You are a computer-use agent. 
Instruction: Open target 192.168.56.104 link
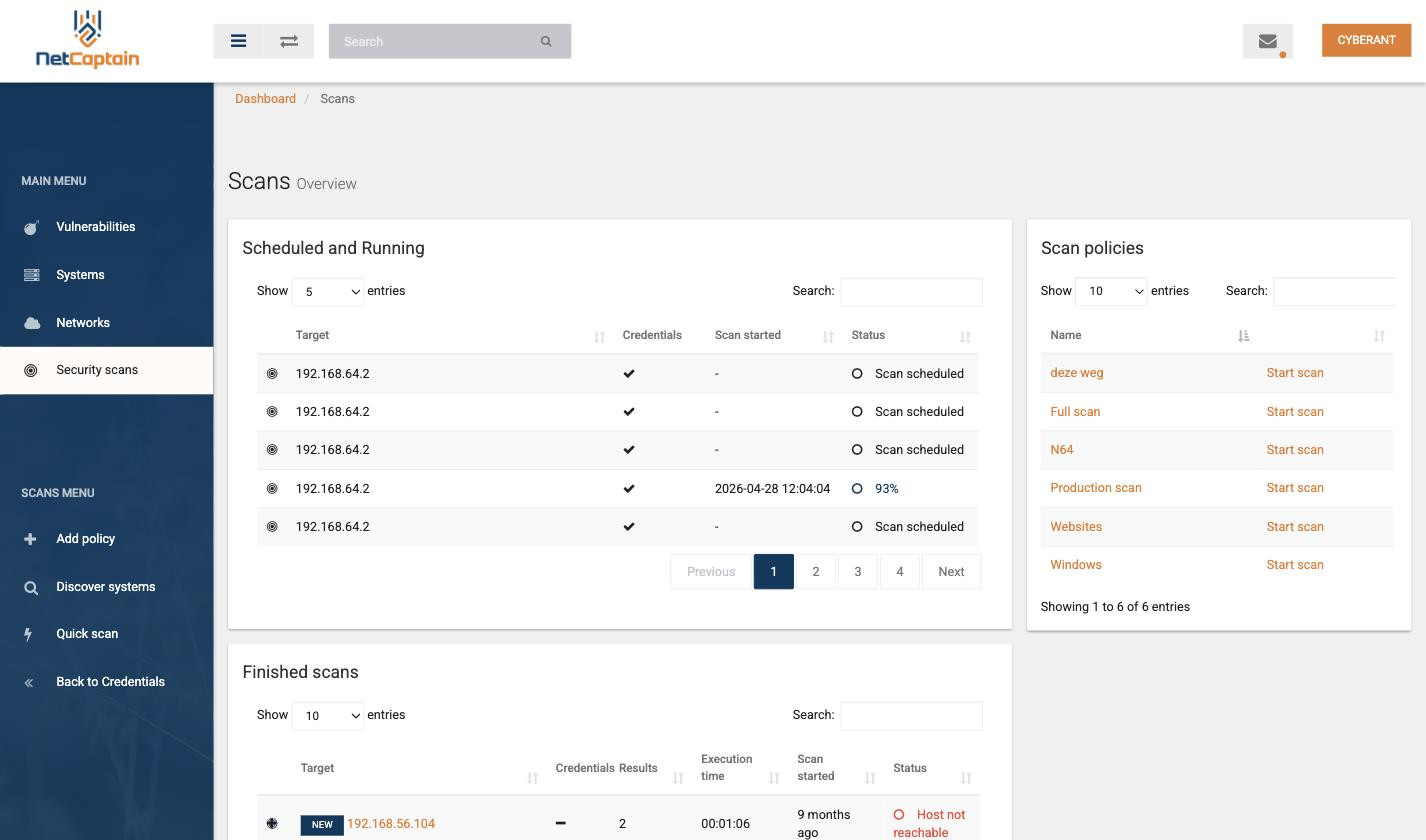coord(391,824)
